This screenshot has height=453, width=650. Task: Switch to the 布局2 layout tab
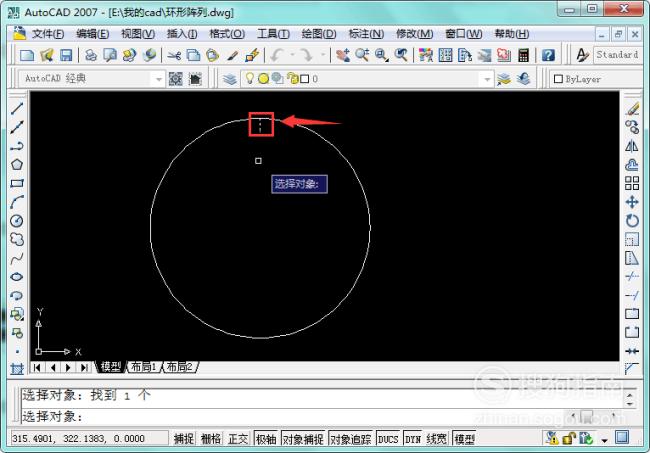tap(179, 367)
